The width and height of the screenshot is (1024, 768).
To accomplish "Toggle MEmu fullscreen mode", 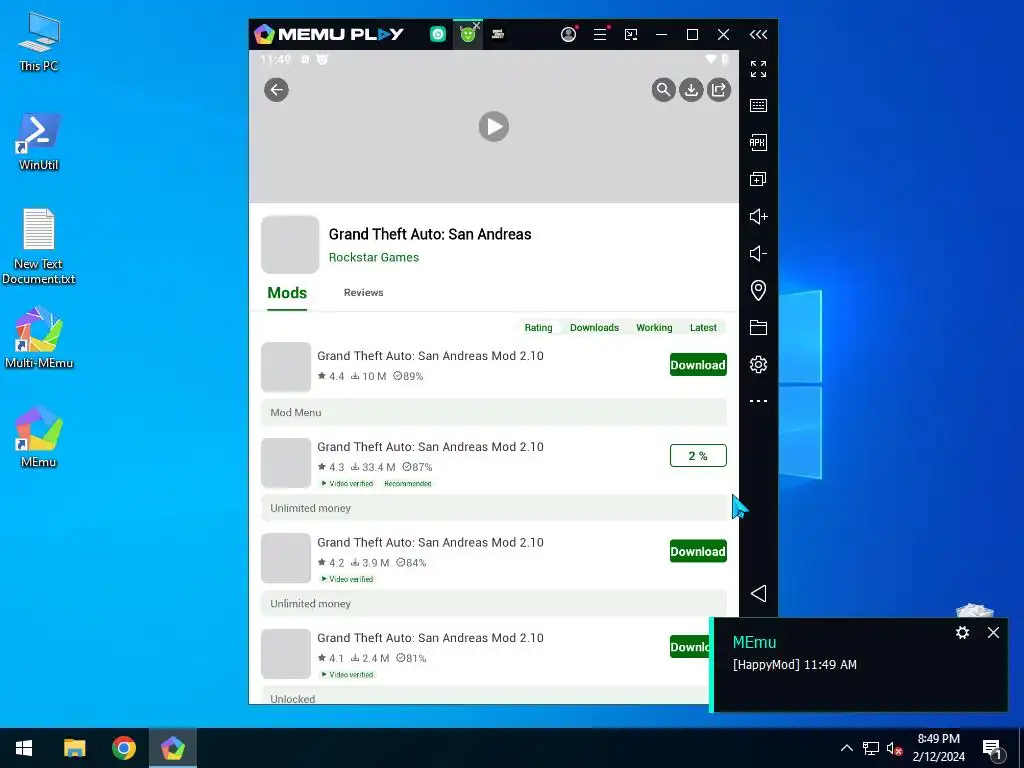I will (758, 69).
